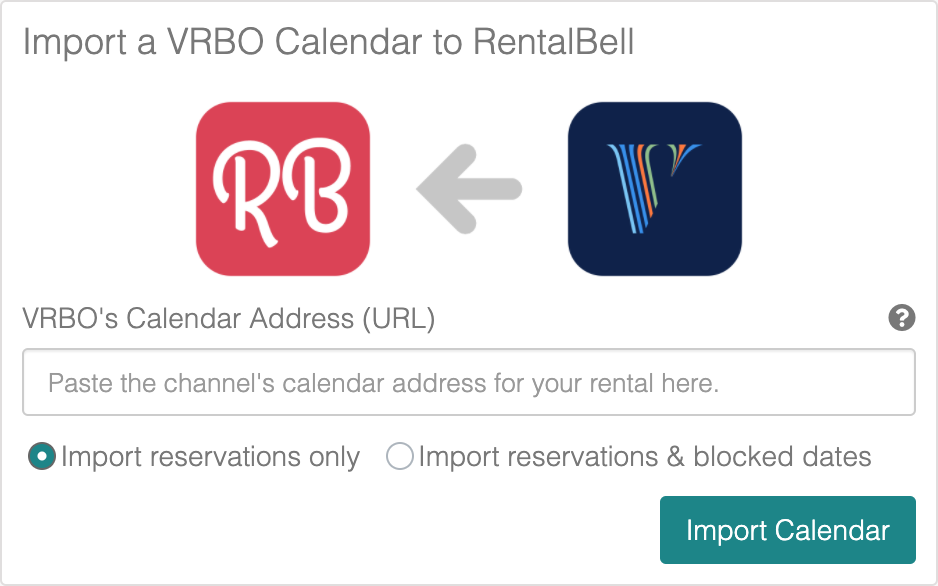Click the white RB lettering in the red logo
This screenshot has height=586, width=938.
tap(282, 192)
